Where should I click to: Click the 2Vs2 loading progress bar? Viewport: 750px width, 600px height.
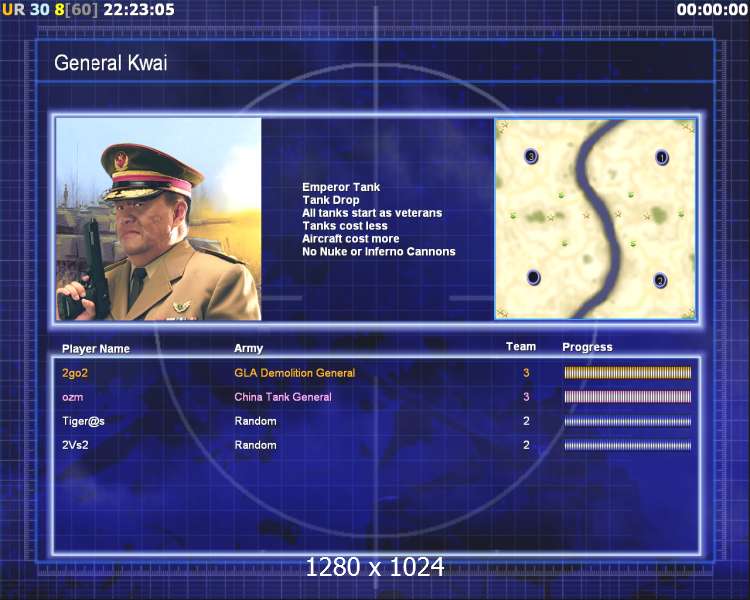coord(628,445)
